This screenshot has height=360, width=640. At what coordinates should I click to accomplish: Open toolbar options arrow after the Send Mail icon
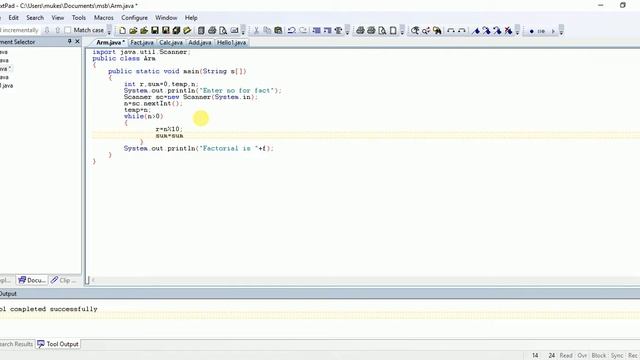243,31
